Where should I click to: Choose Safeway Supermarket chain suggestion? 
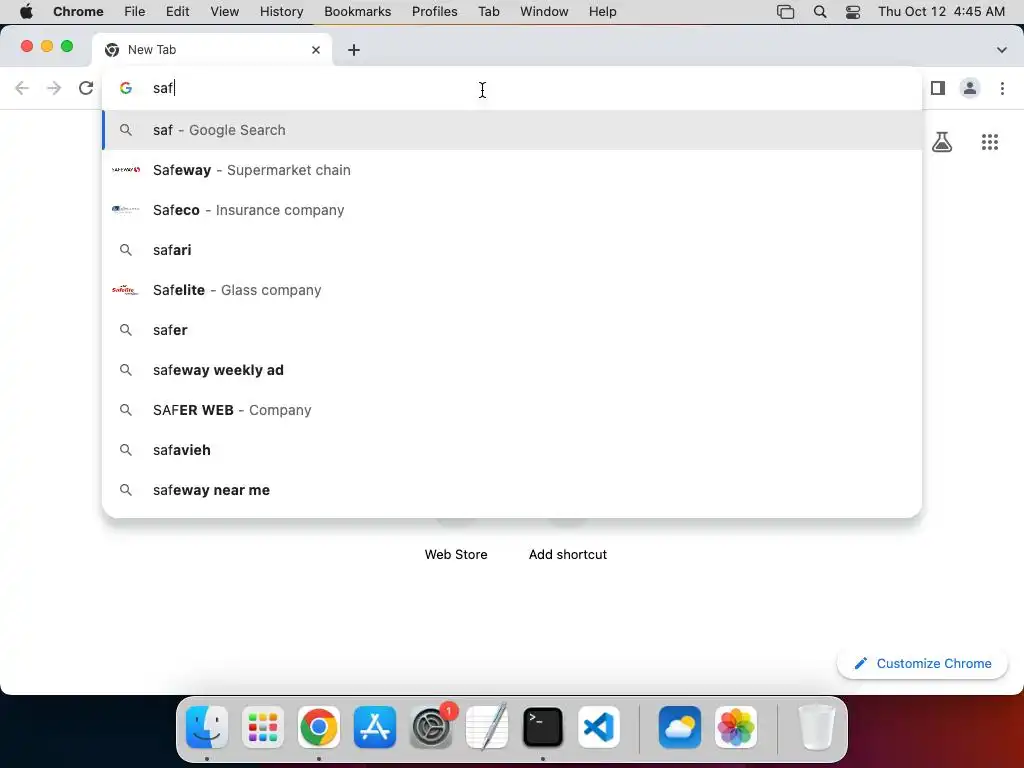512,170
